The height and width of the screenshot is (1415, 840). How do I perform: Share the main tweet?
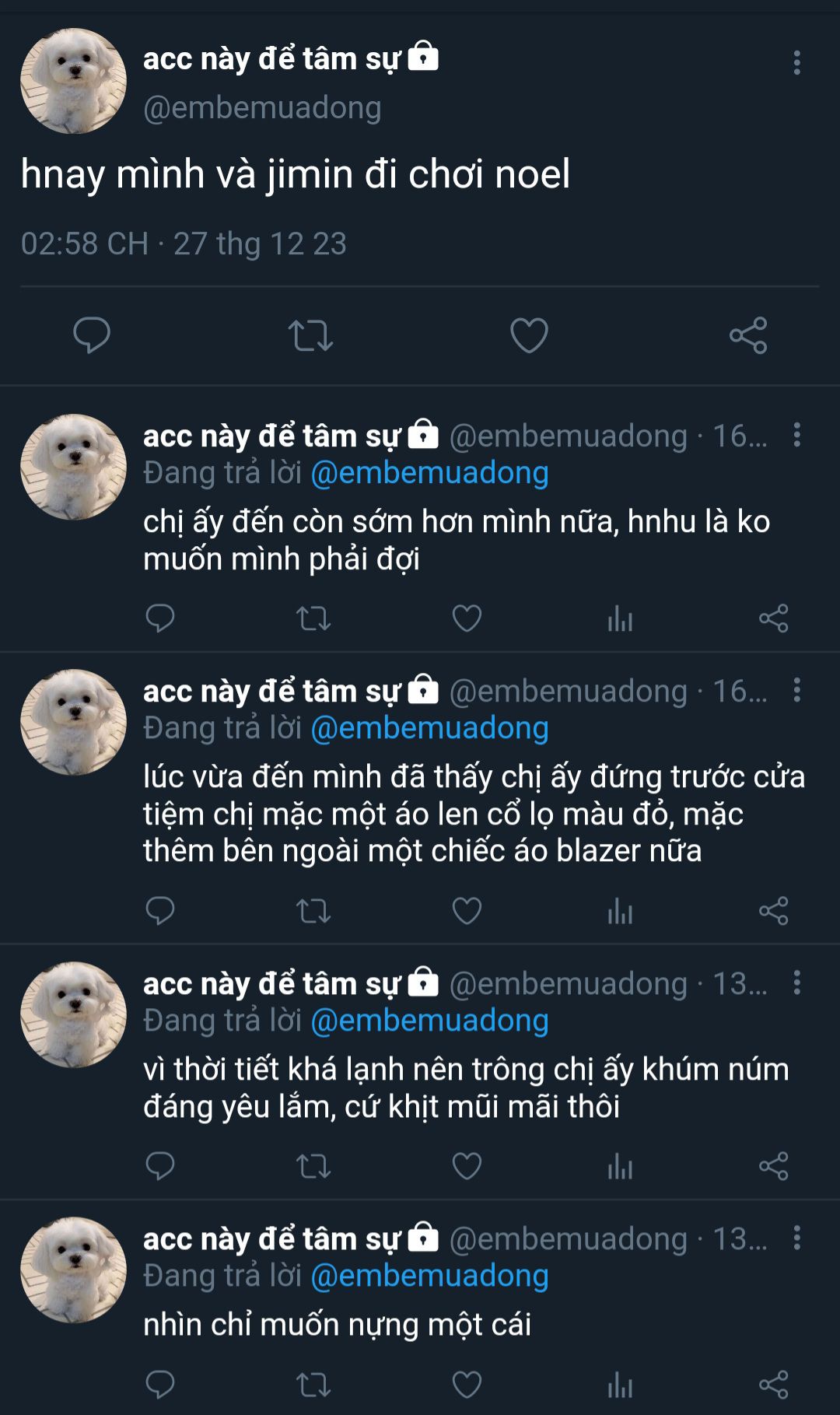748,335
